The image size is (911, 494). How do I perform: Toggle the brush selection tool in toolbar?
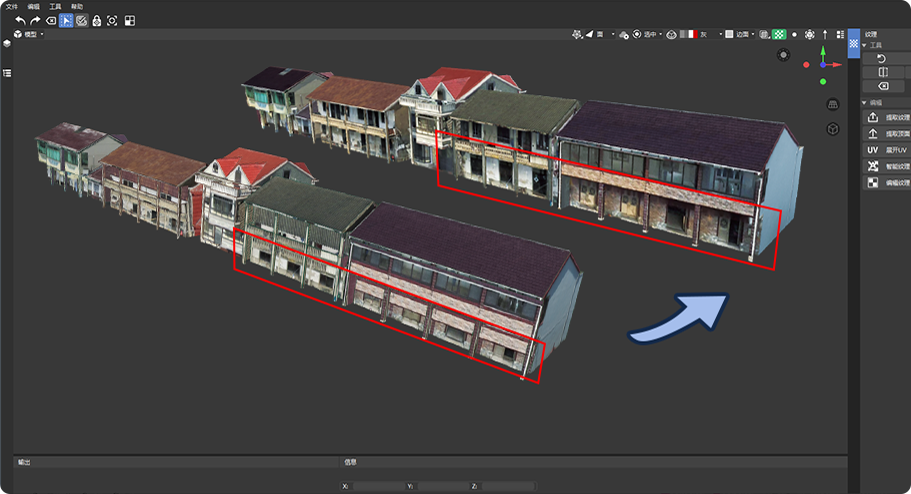(x=81, y=20)
